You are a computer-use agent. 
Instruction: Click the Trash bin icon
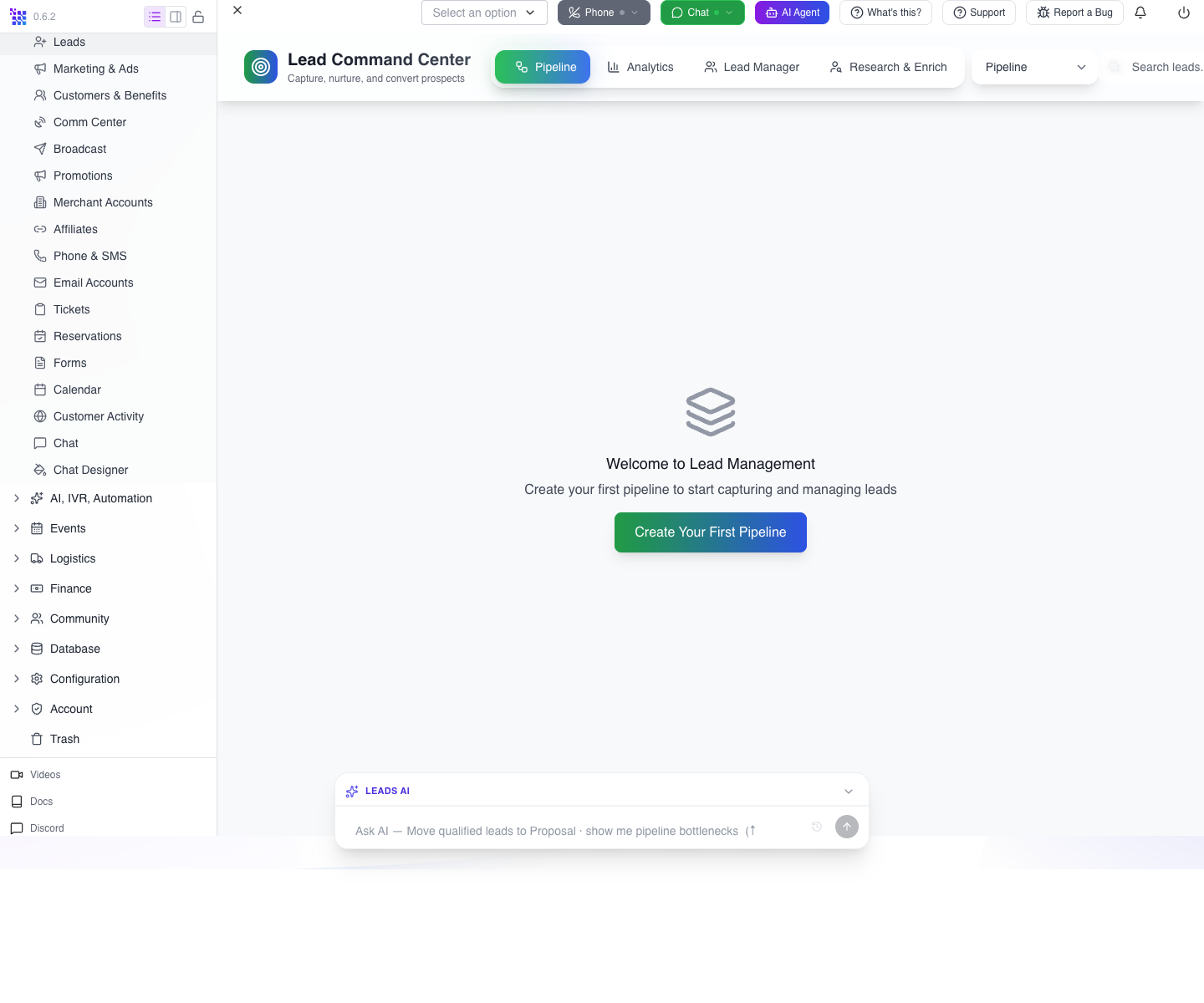(37, 739)
